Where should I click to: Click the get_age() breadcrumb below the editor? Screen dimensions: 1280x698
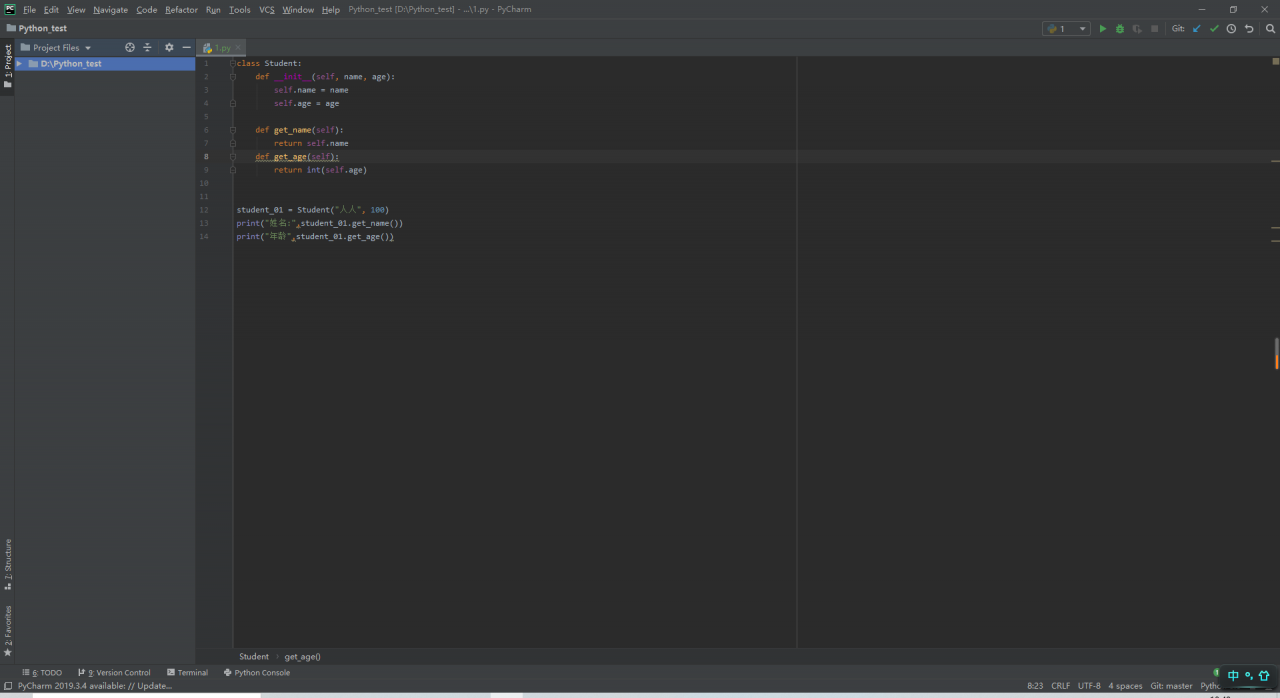pyautogui.click(x=303, y=657)
